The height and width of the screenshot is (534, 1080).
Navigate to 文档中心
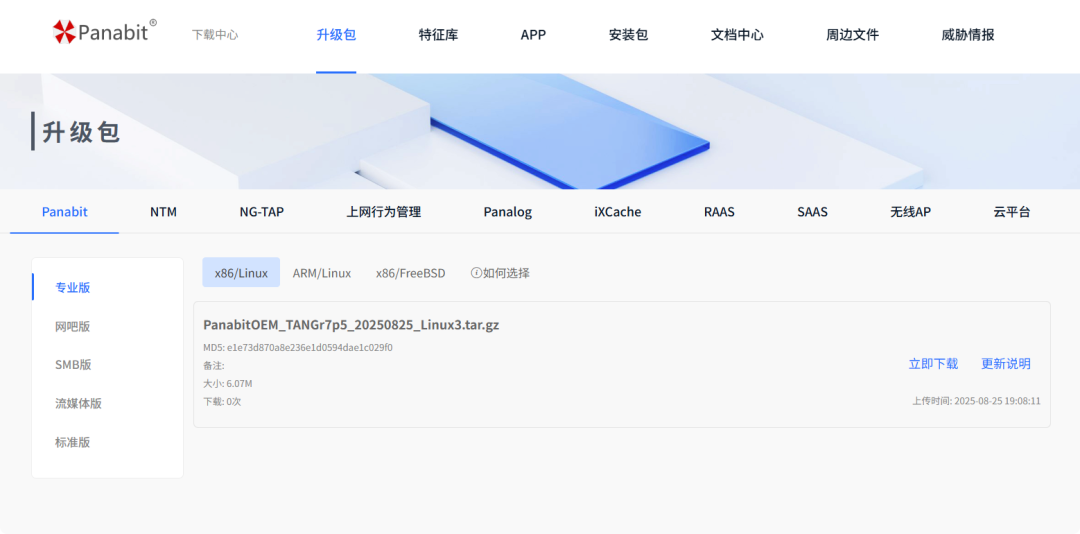coord(737,35)
